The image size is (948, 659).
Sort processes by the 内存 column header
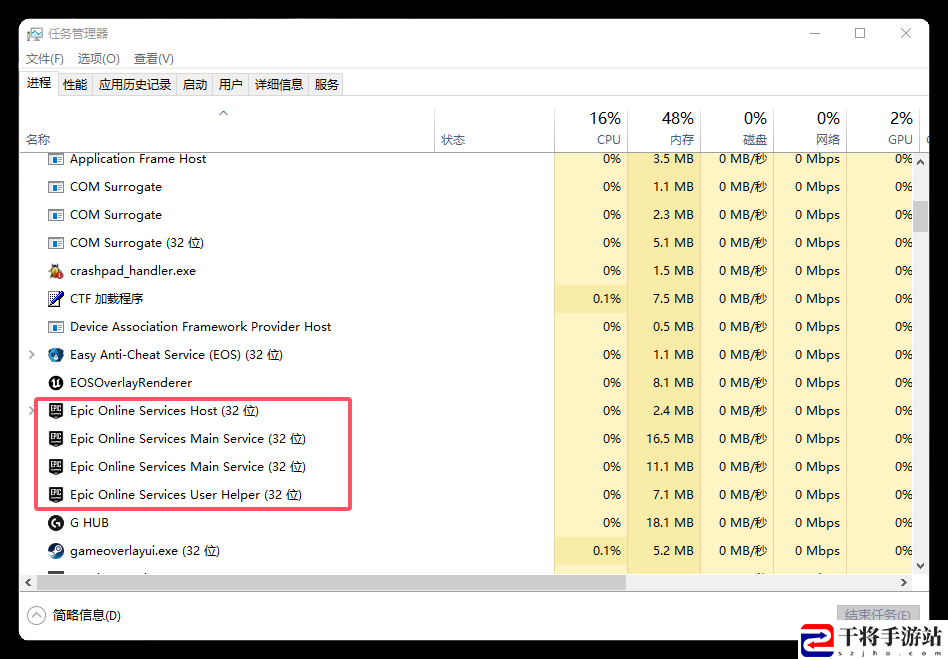click(x=664, y=128)
